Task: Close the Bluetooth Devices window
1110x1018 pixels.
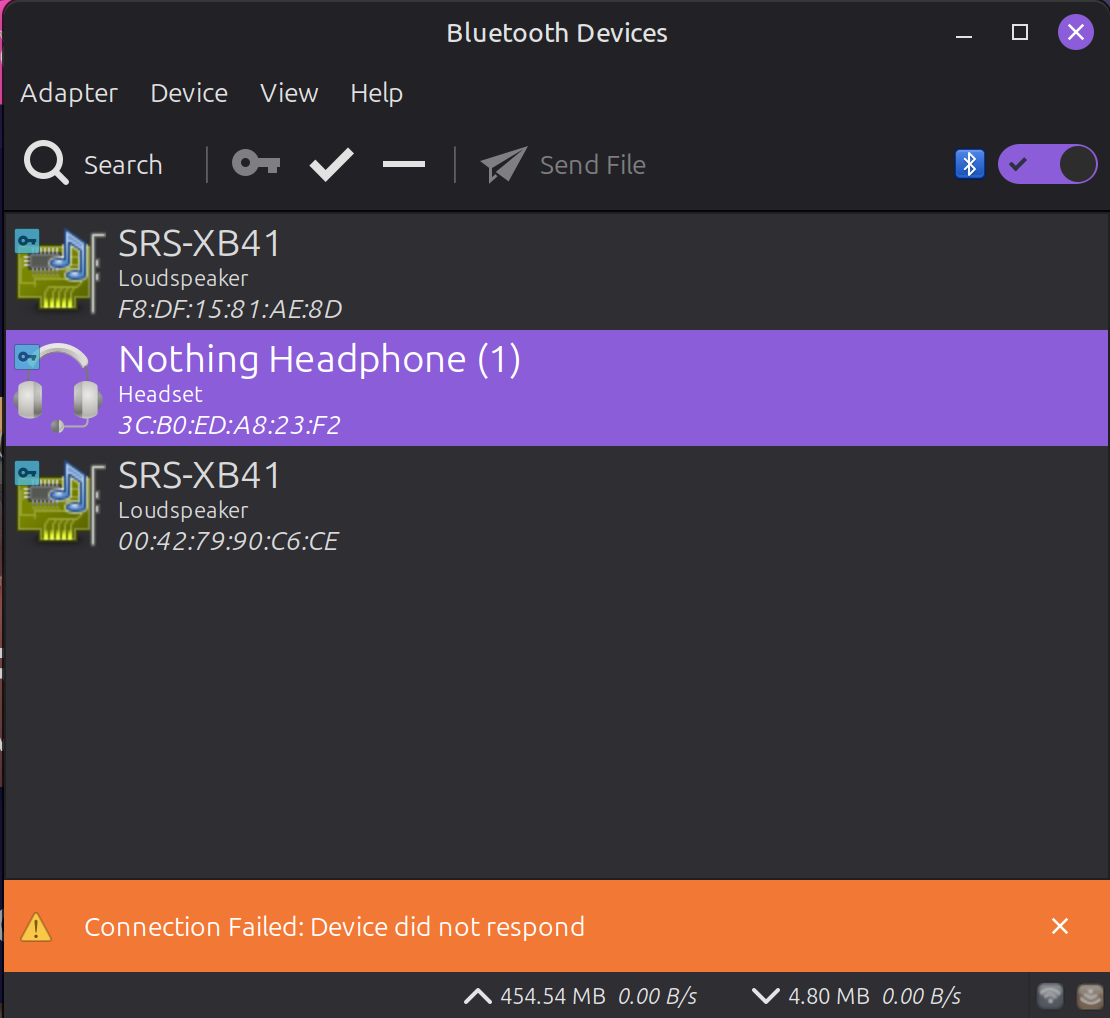Action: pos(1075,33)
